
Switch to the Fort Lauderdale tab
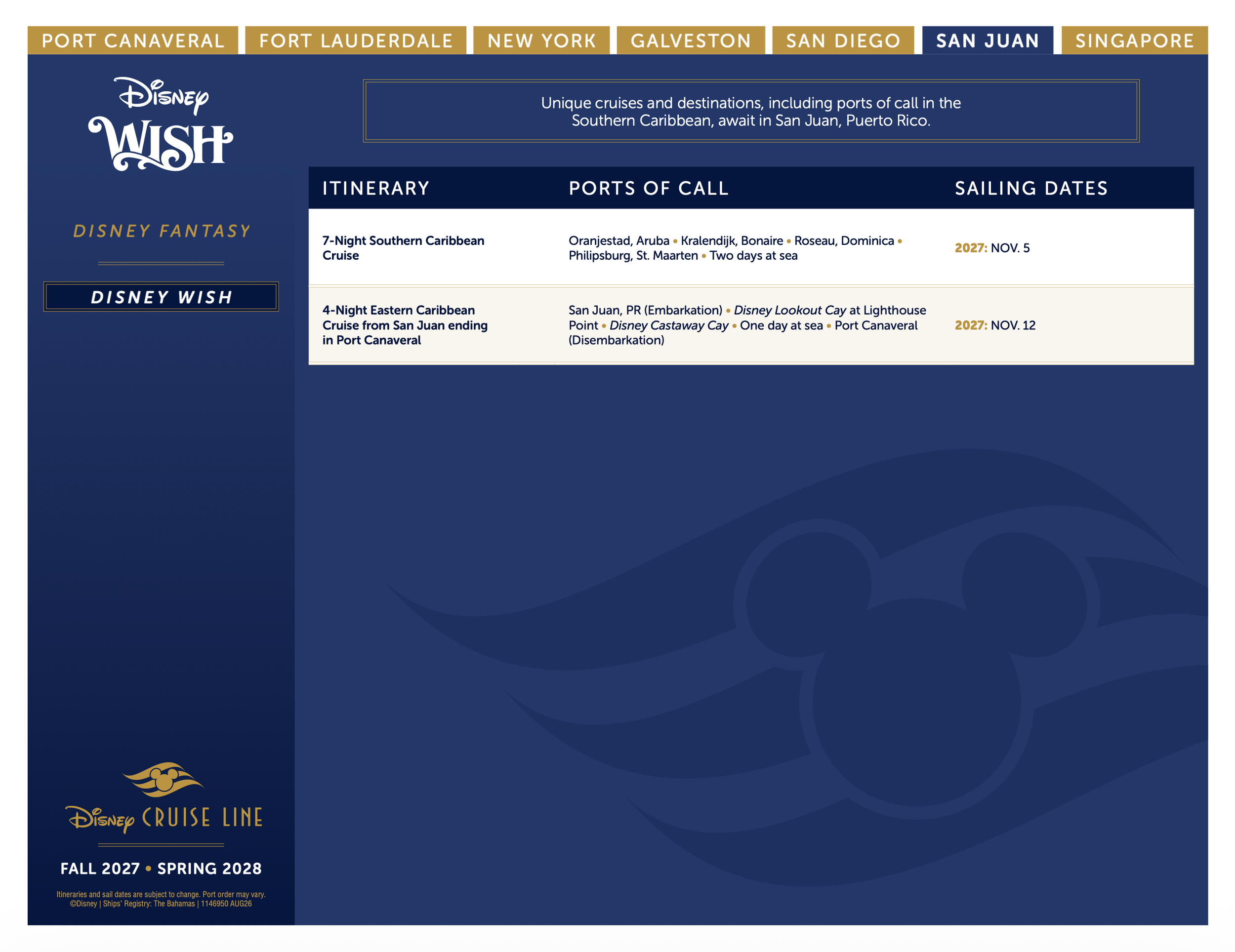(x=356, y=40)
